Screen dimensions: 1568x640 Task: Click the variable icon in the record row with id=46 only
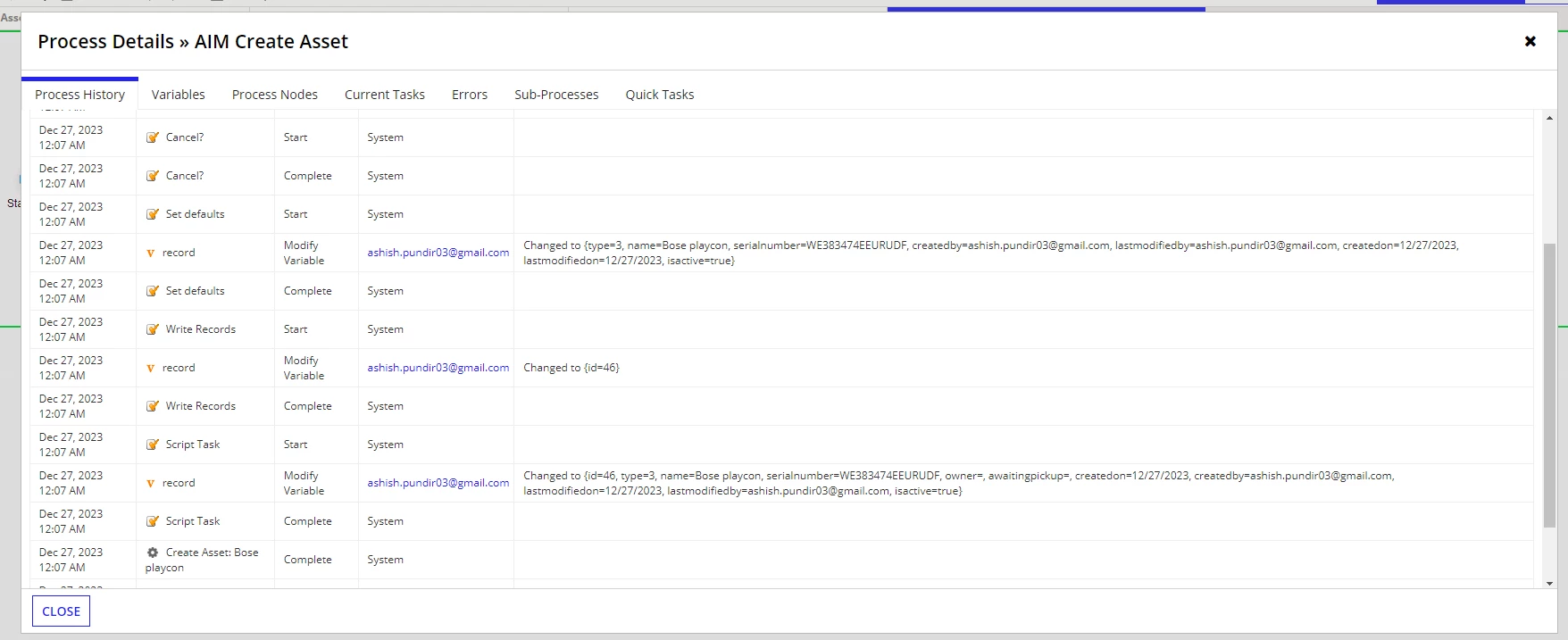[x=151, y=369]
